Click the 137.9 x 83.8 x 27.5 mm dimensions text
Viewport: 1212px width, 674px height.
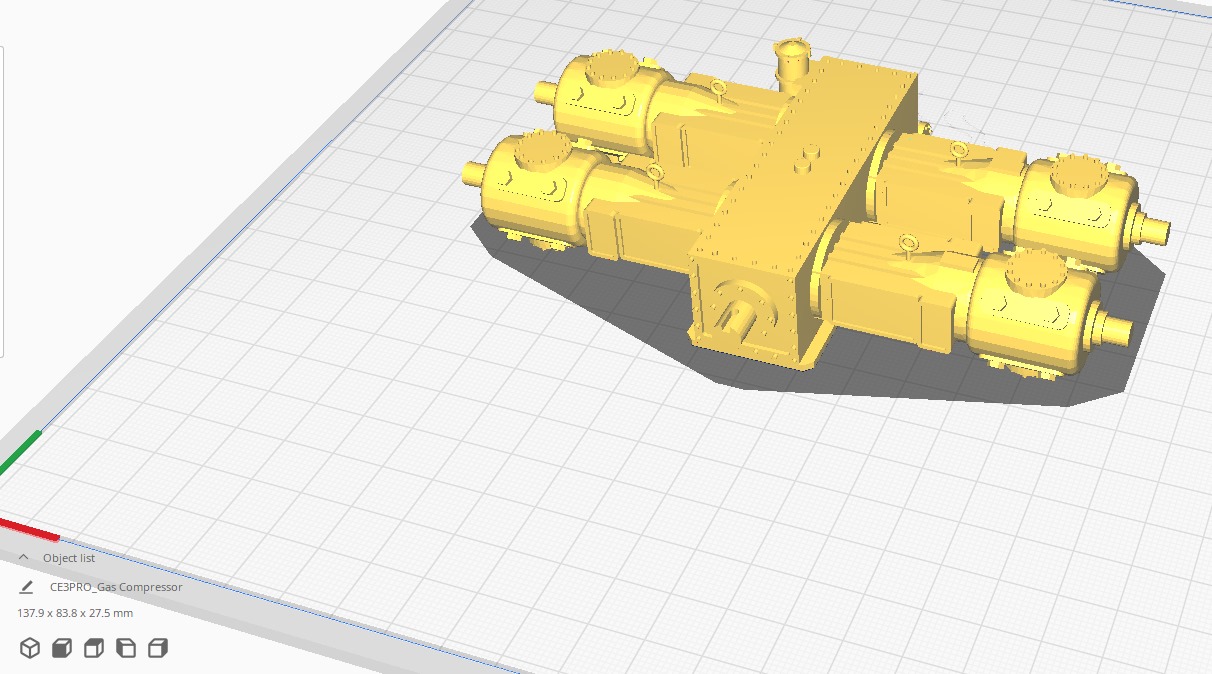tap(75, 613)
